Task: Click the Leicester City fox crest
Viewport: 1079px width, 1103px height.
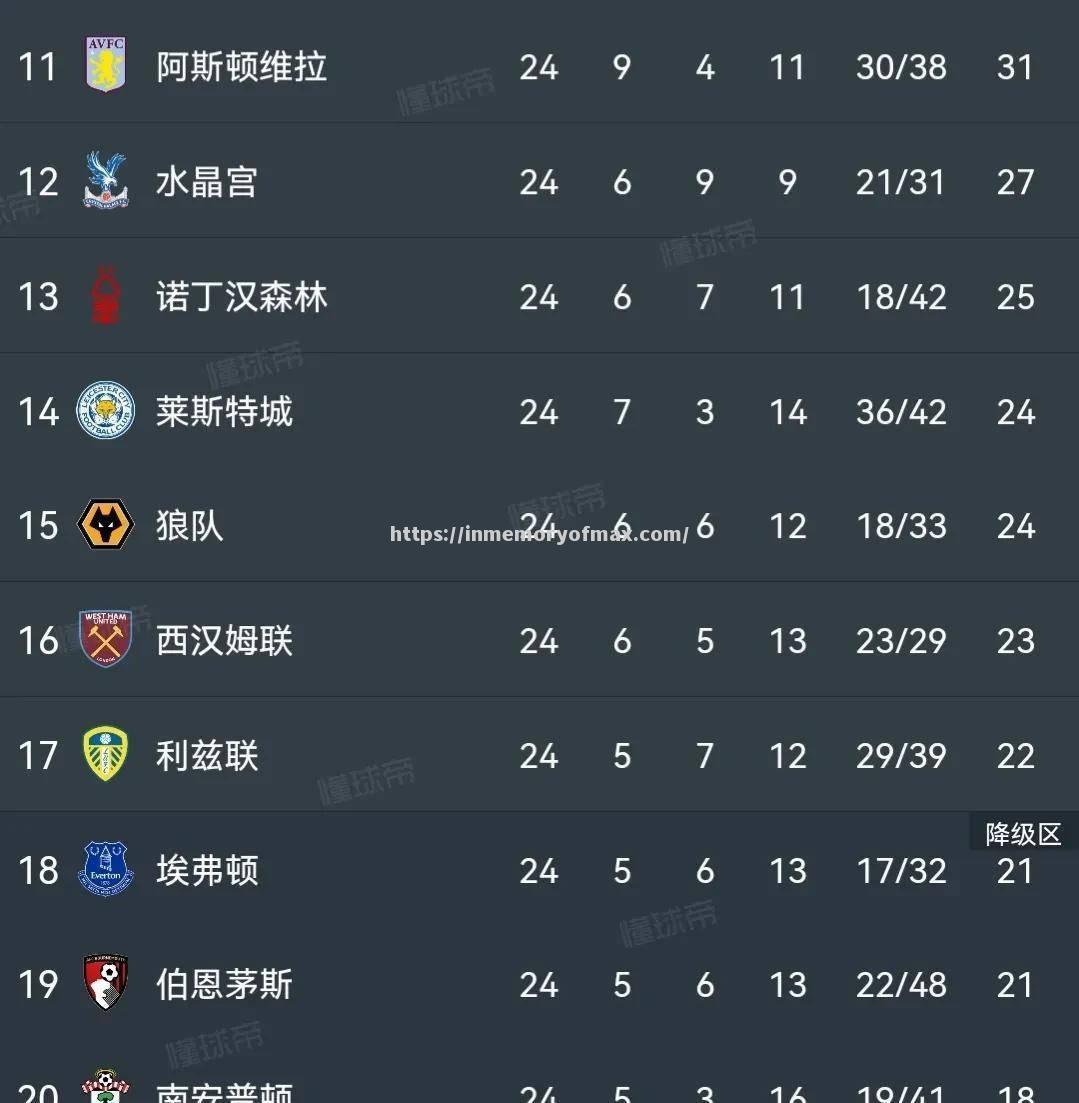Action: [105, 411]
